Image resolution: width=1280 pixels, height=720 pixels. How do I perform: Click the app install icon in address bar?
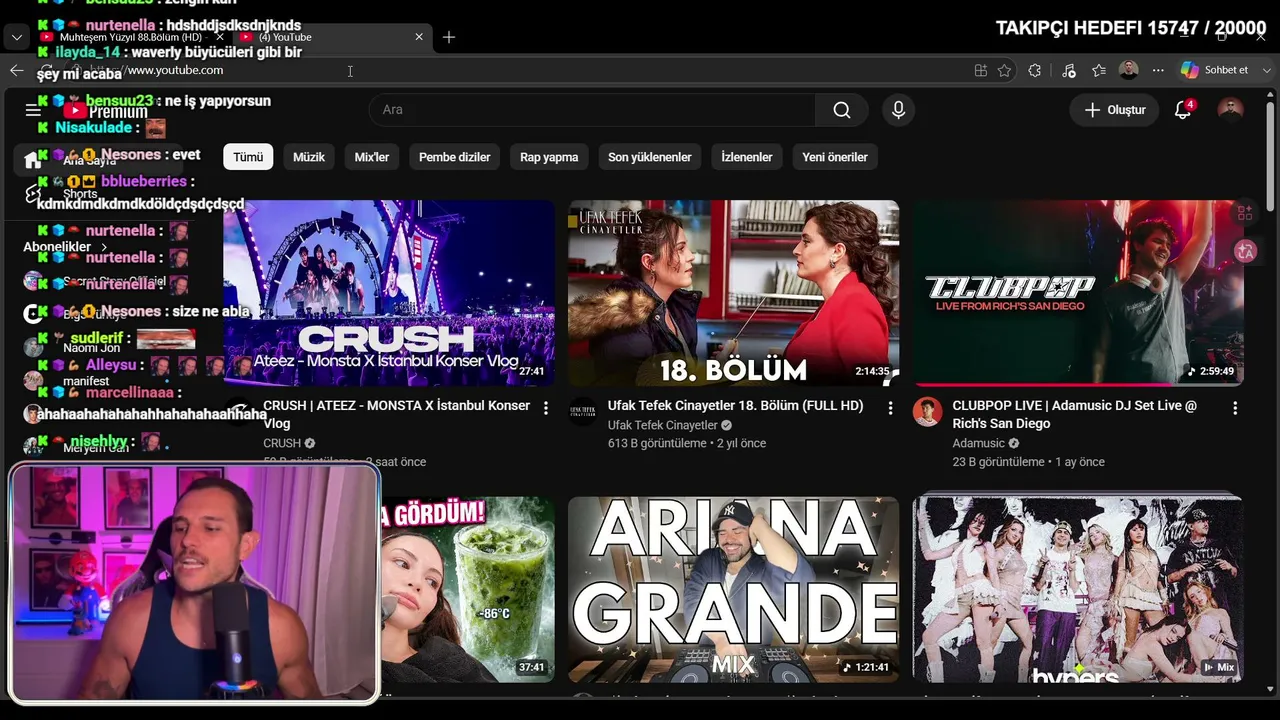[981, 70]
